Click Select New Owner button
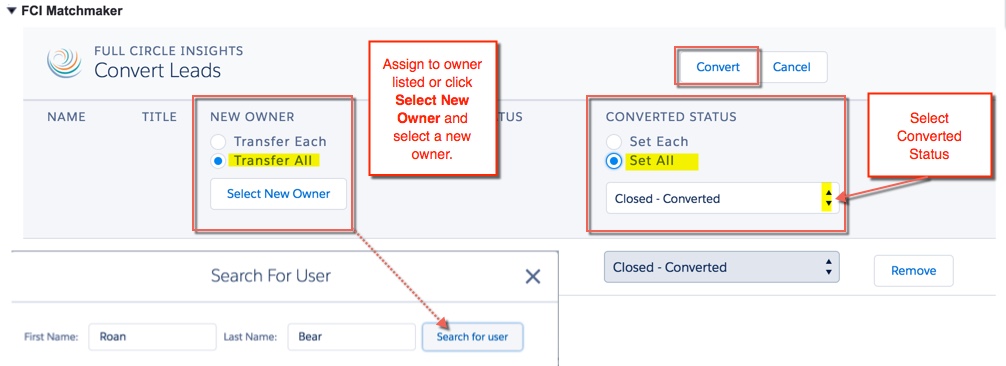1006x366 pixels. [x=278, y=193]
